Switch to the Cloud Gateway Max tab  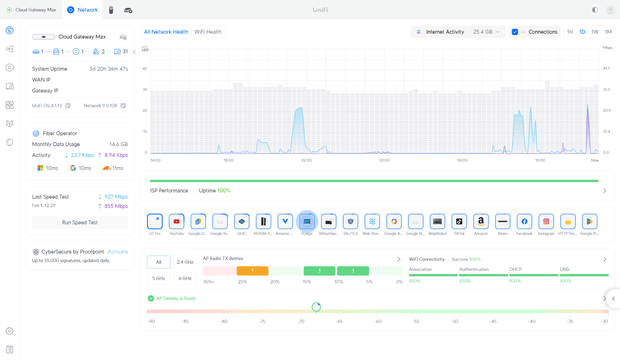pos(32,10)
